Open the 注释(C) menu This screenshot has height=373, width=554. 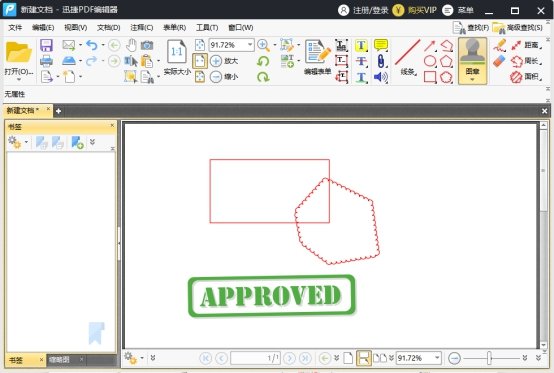[142, 28]
